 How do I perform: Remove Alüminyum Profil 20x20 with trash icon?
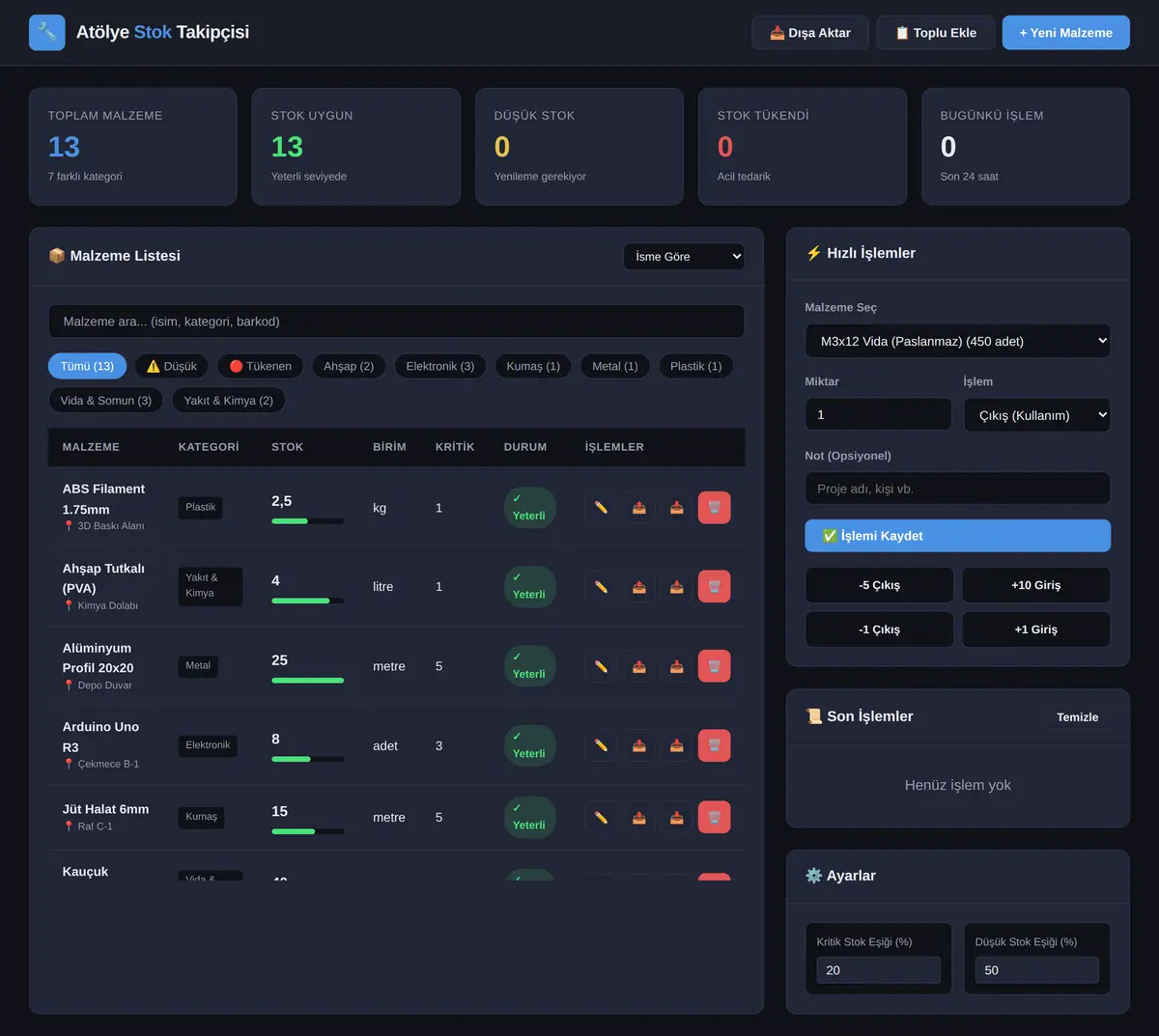coord(714,666)
